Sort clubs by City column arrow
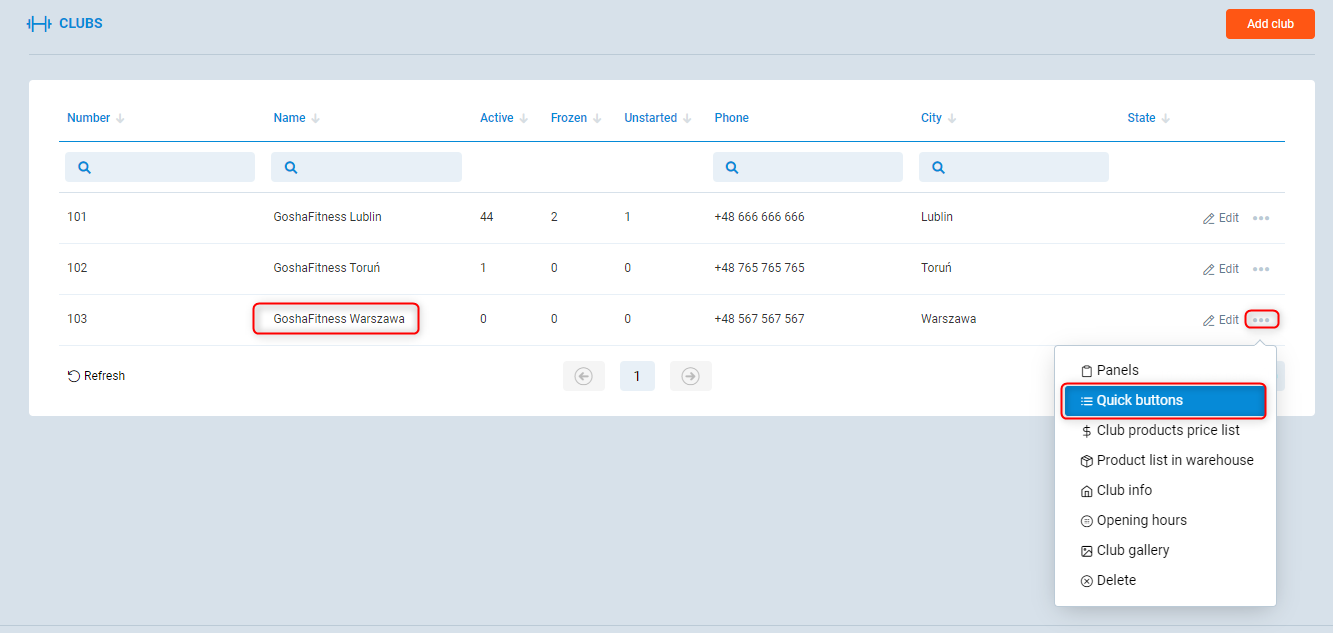This screenshot has height=633, width=1333. coord(952,118)
